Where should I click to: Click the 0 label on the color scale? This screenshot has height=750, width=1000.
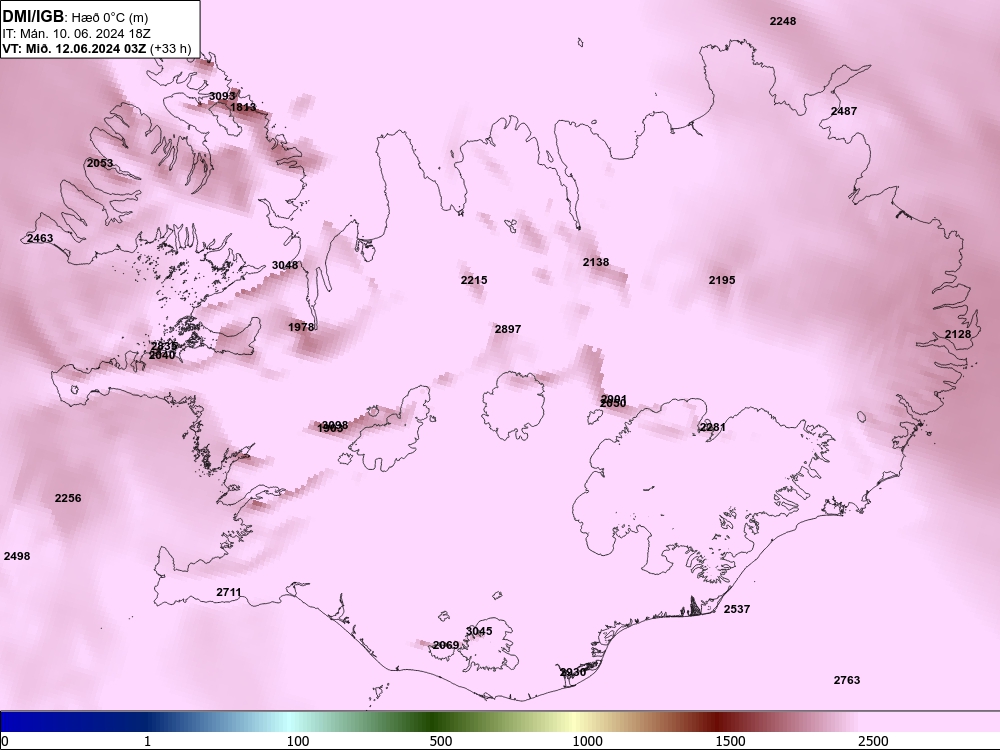pyautogui.click(x=5, y=741)
